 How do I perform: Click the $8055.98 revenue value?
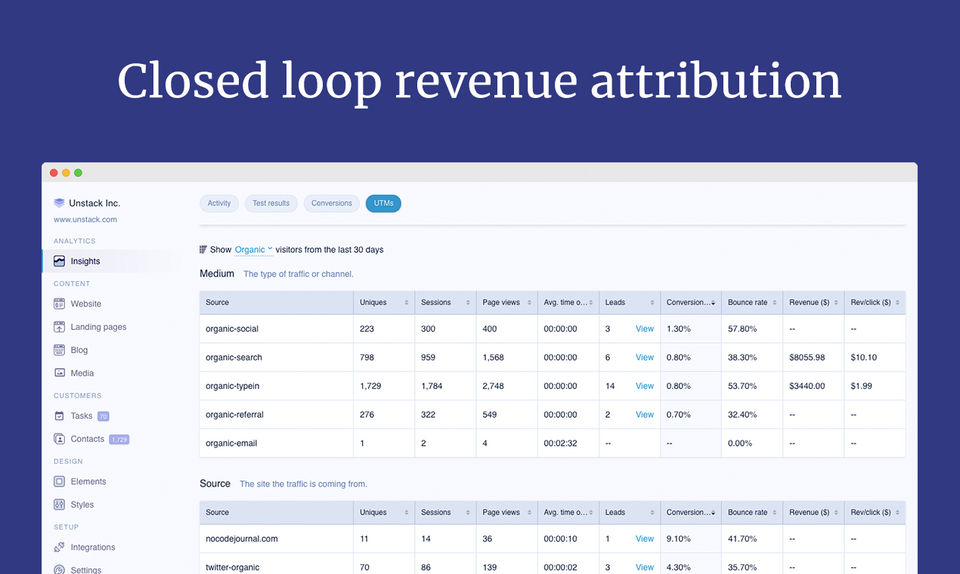(807, 357)
